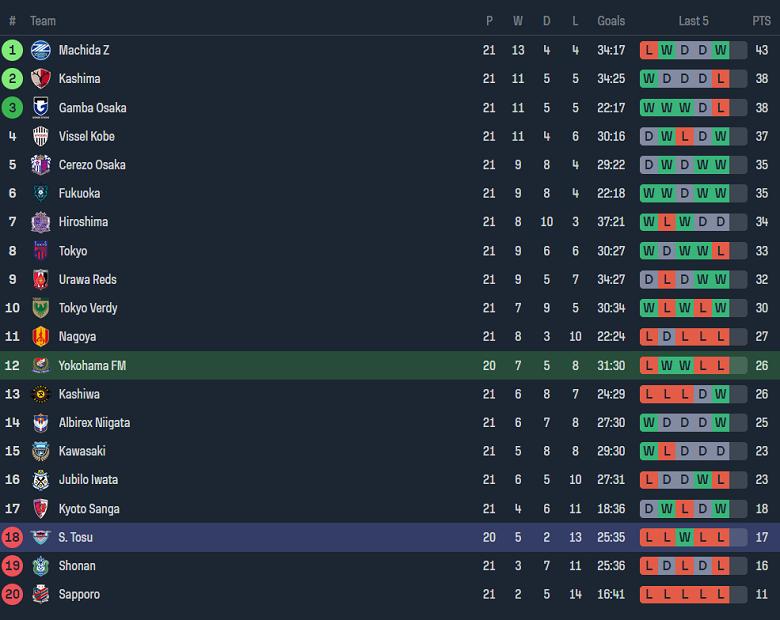Select the Hiroshima team name

click(x=83, y=222)
